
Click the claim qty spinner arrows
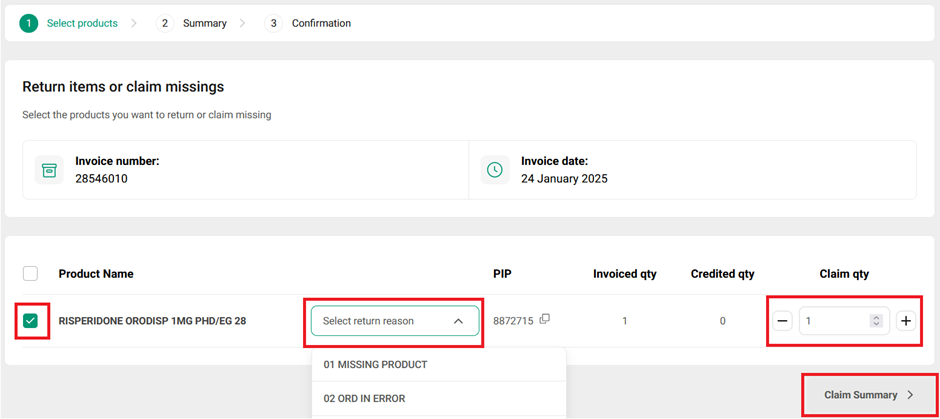click(876, 321)
